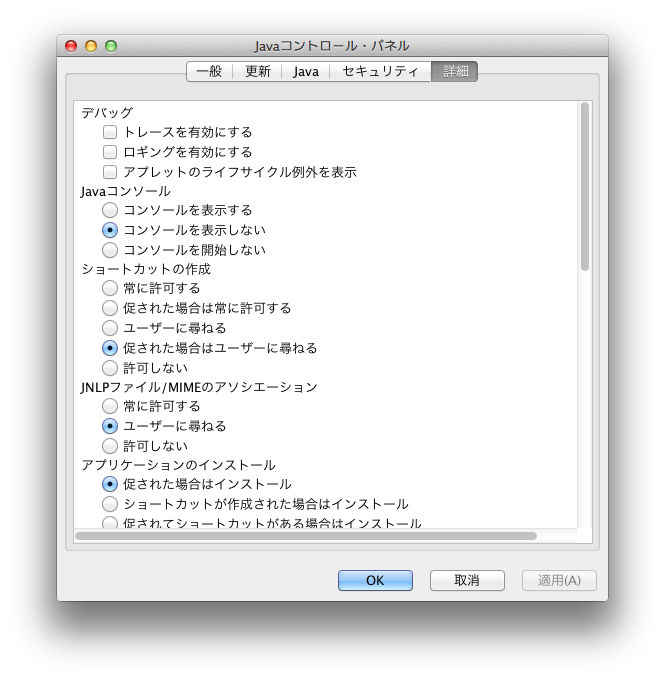Click the Javaコンソール section heading

click(125, 191)
